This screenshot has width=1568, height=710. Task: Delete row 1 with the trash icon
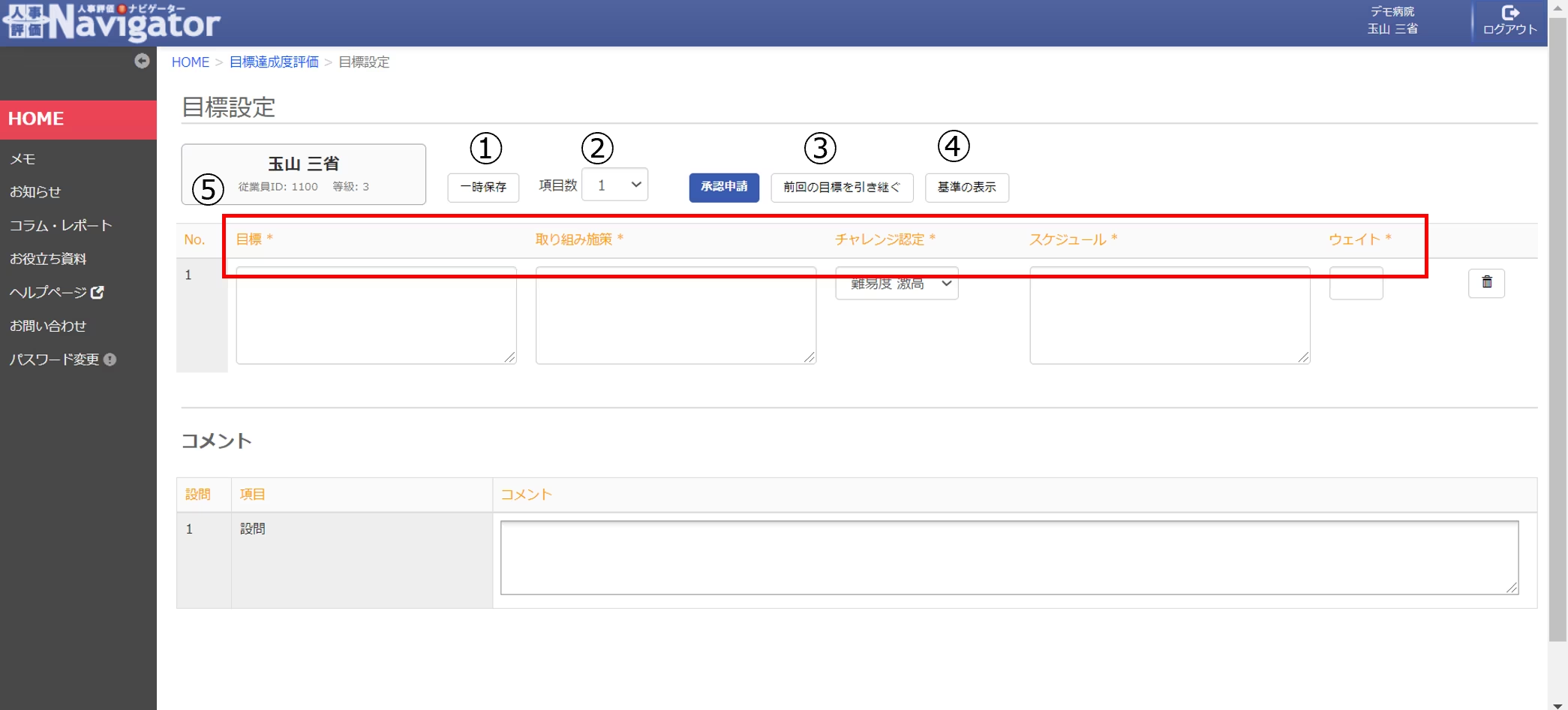tap(1486, 282)
